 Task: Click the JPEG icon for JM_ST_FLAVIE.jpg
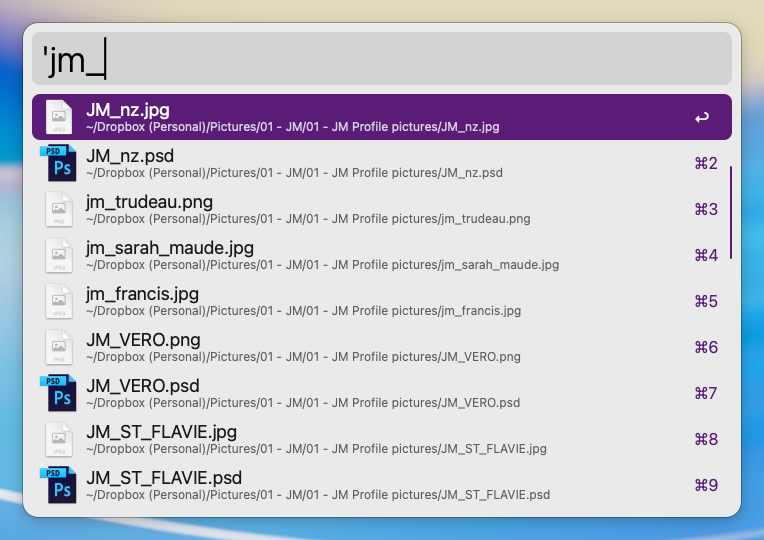[x=59, y=440]
